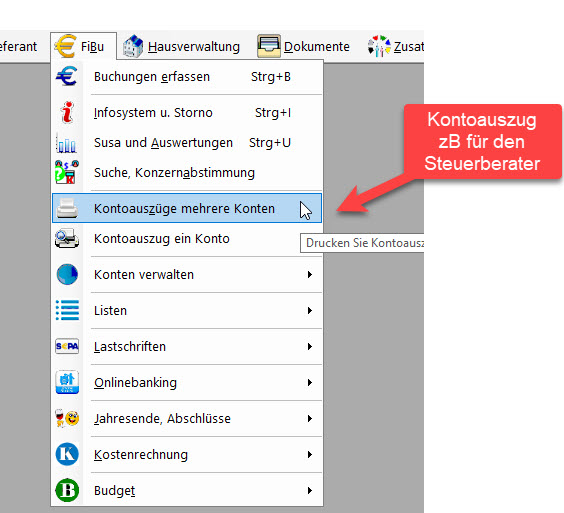Choose Kontoauszug ein Konto entry
This screenshot has height=513, width=564.
[187, 239]
